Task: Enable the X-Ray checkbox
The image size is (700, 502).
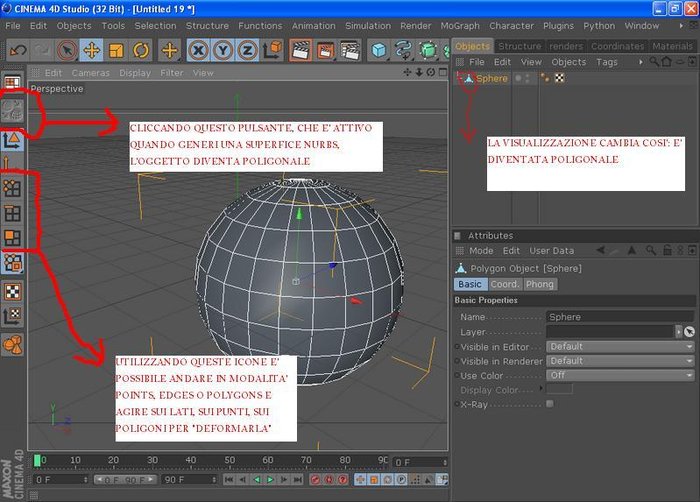Action: click(x=550, y=404)
